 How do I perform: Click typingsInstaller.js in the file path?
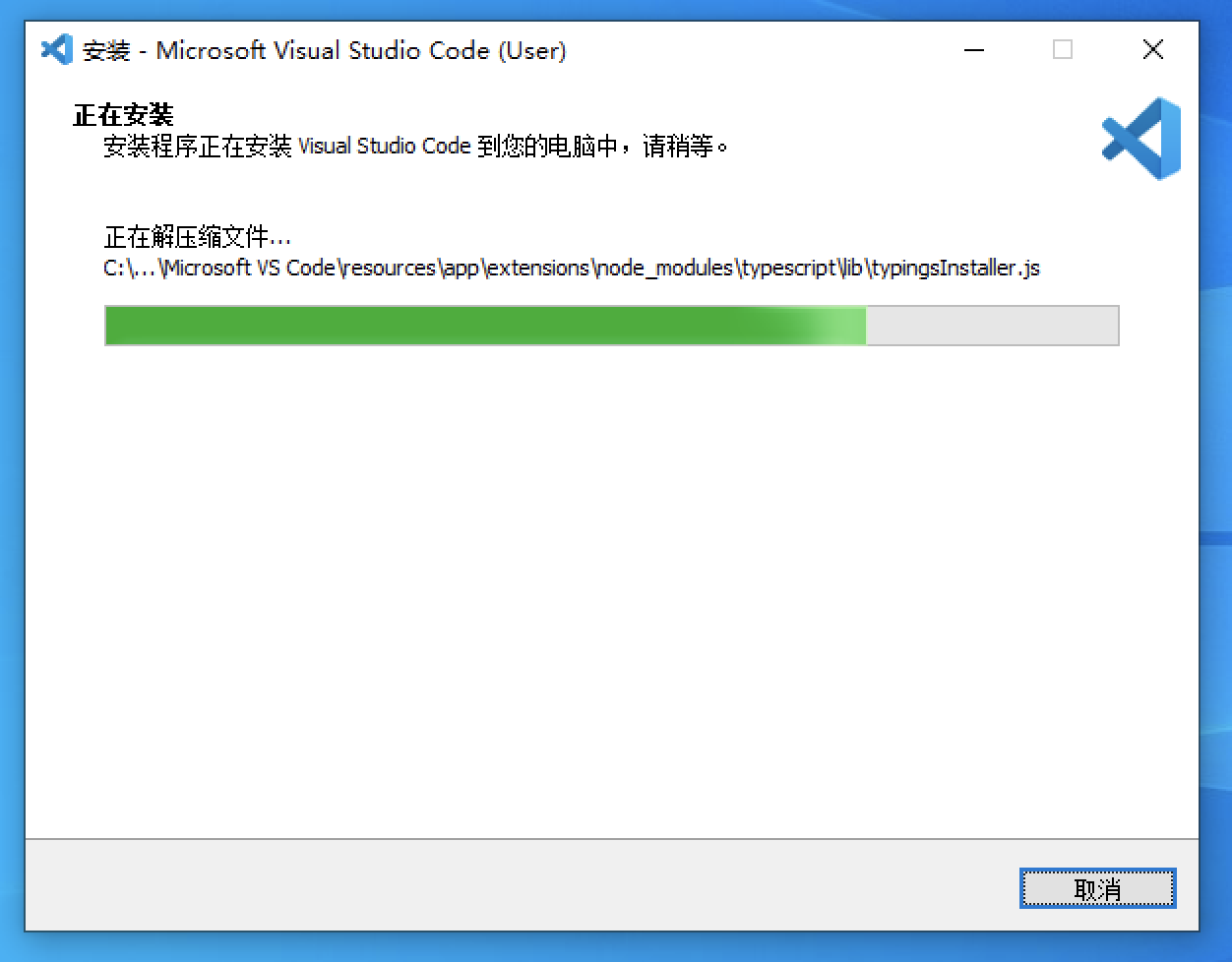click(955, 268)
